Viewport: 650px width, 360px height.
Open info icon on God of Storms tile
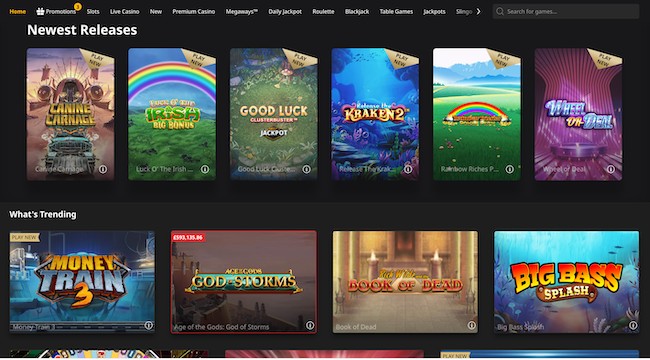point(310,326)
